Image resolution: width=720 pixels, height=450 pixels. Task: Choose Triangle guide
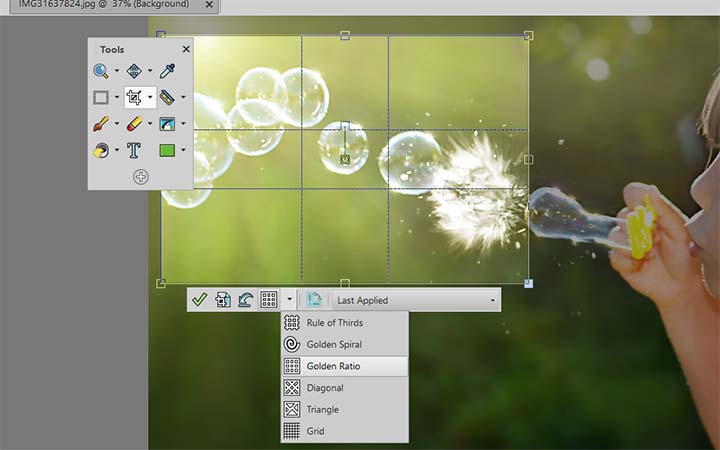[344, 410]
